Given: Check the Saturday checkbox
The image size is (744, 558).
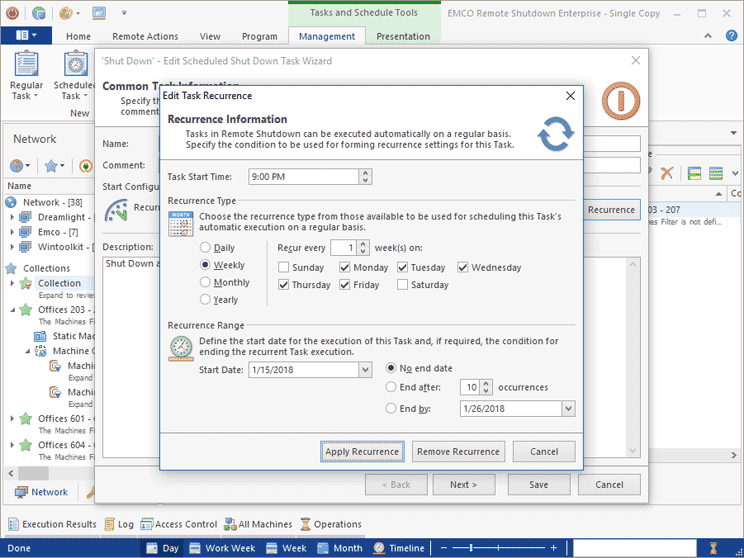Looking at the screenshot, I should tap(403, 285).
